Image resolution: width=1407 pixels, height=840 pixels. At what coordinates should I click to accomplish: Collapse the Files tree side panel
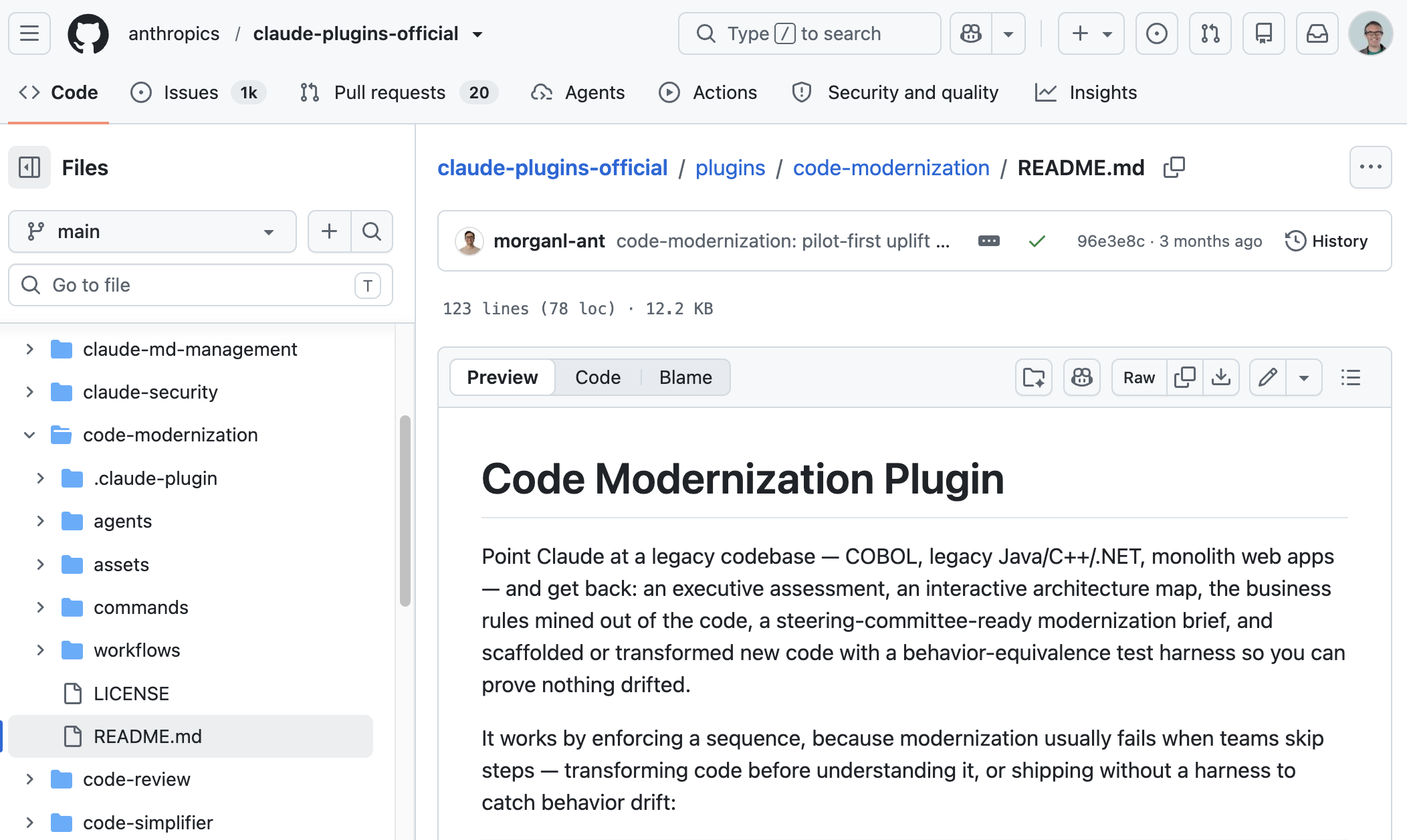29,167
